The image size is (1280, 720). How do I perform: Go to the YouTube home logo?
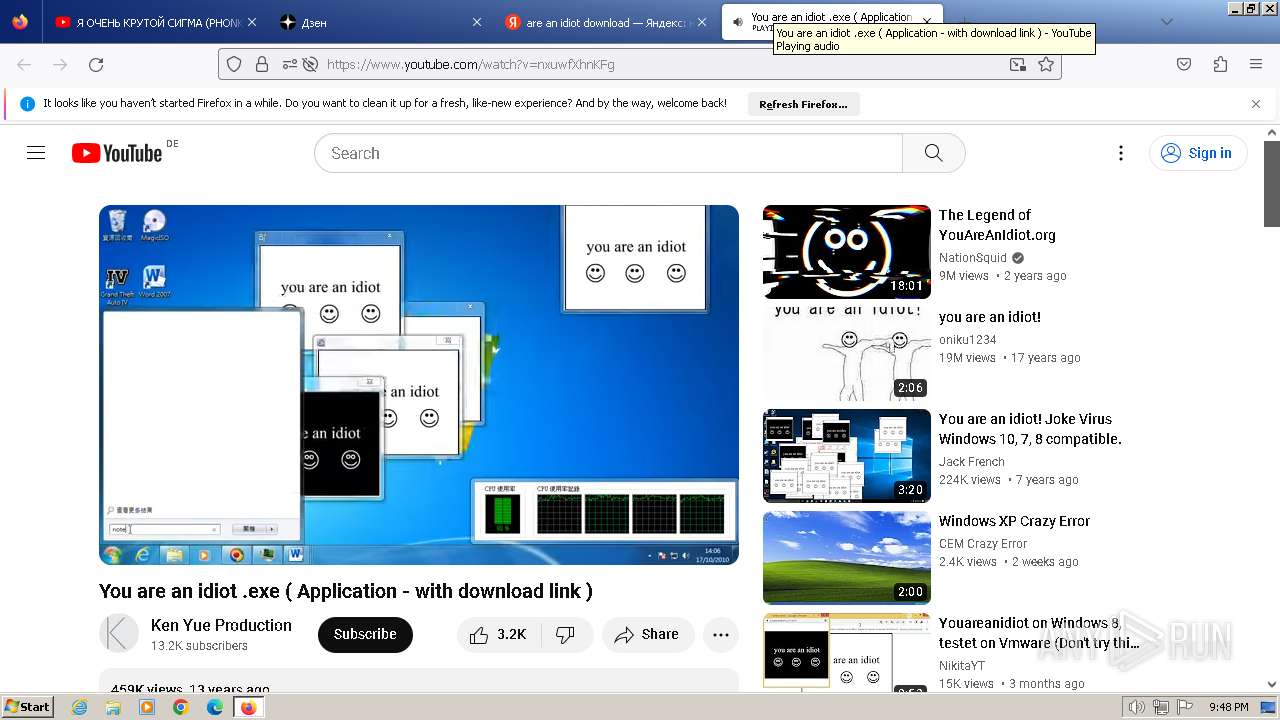click(117, 153)
